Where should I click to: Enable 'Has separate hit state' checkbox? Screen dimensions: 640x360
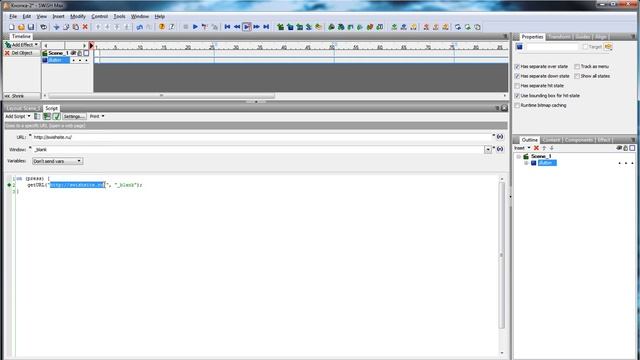click(517, 86)
